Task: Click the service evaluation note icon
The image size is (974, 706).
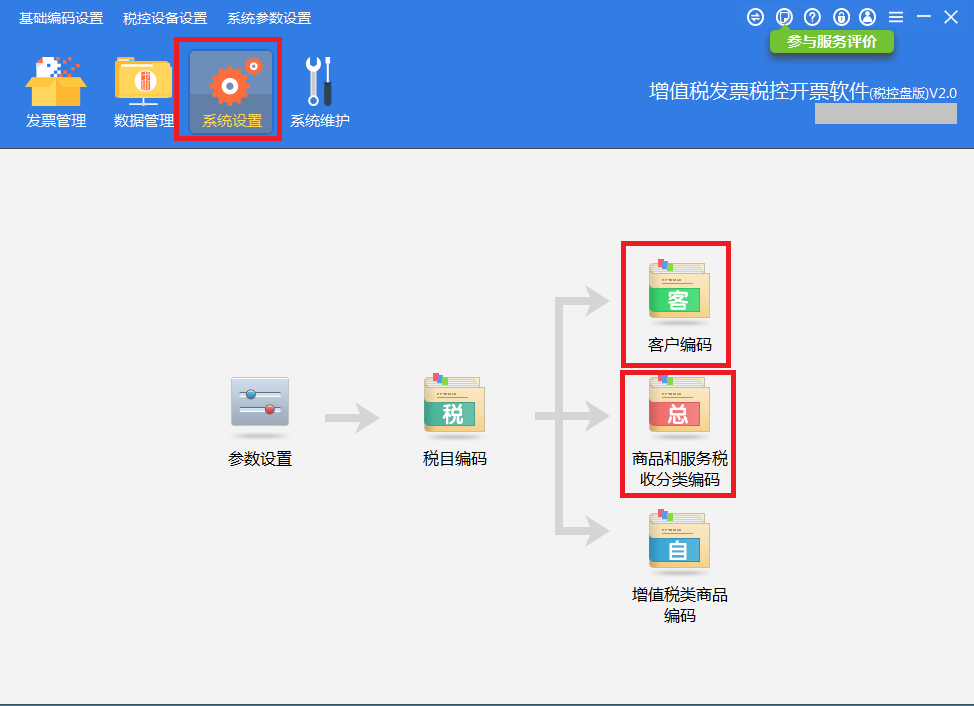Action: point(784,17)
